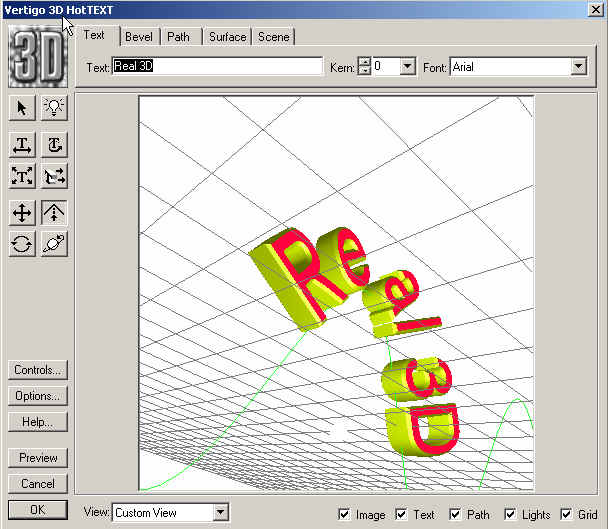Open the Path tab
This screenshot has width=608, height=529.
click(179, 37)
